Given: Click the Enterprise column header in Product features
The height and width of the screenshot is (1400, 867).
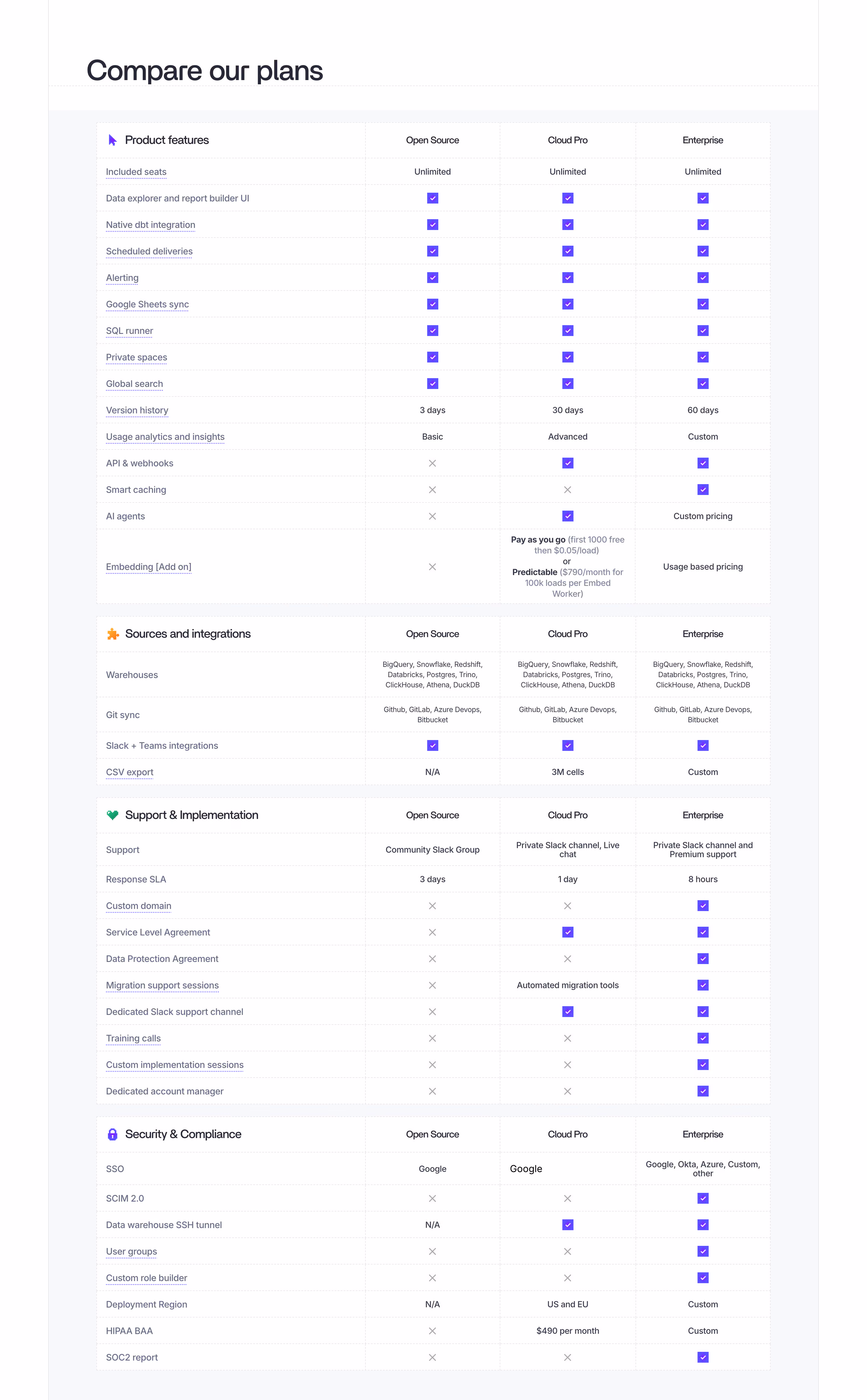Looking at the screenshot, I should (703, 141).
